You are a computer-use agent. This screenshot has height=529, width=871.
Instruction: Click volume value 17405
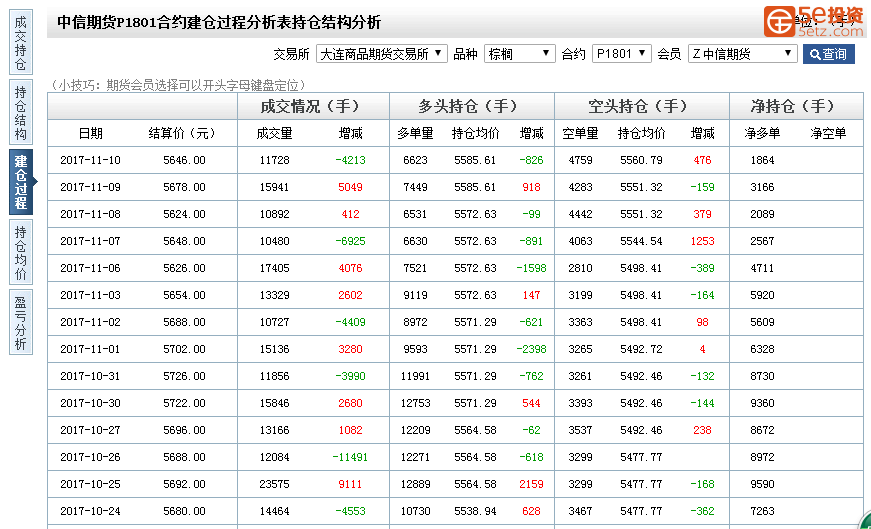click(274, 268)
